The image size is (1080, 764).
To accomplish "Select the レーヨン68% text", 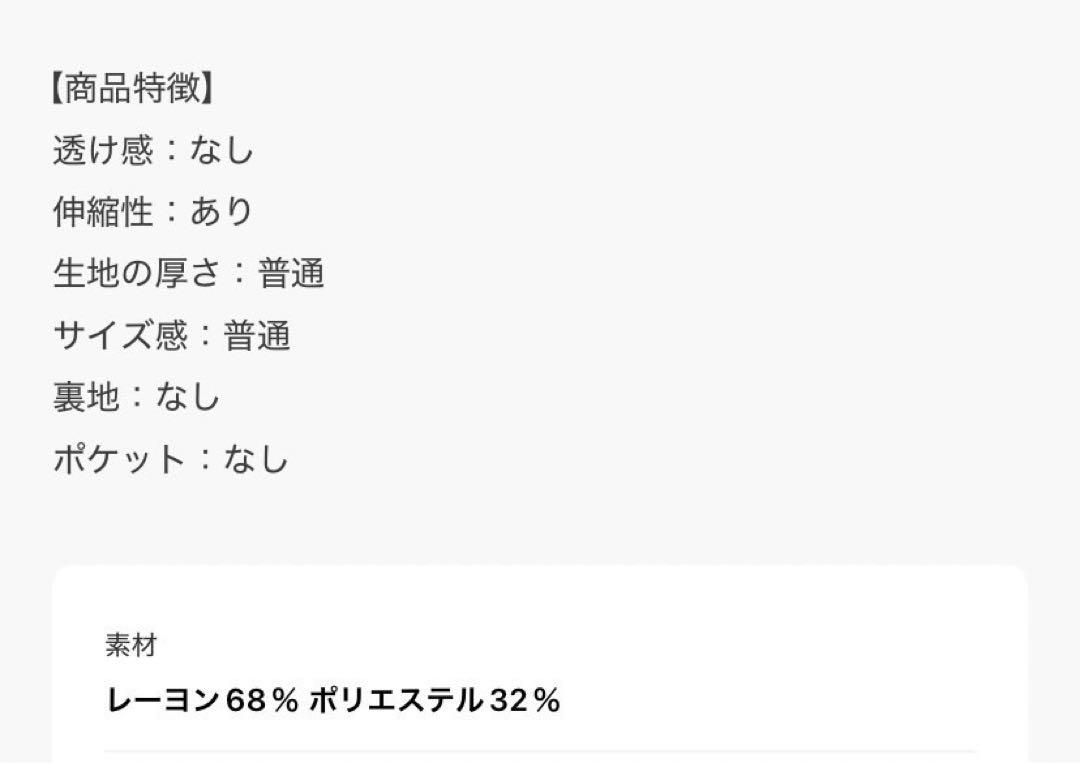I will point(202,701).
